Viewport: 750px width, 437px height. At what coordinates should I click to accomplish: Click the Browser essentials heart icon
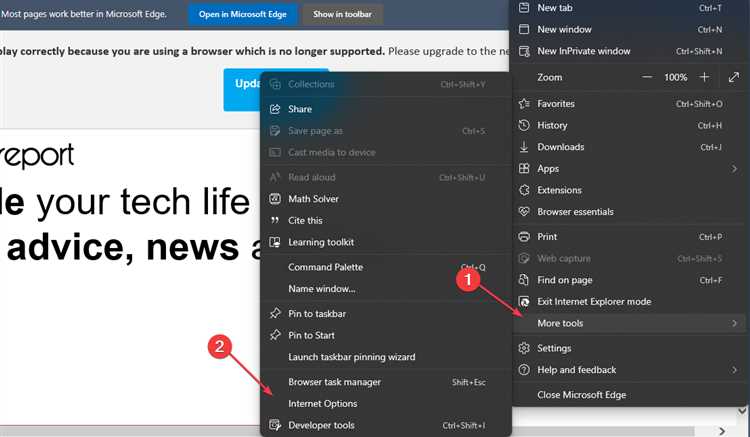click(x=523, y=212)
